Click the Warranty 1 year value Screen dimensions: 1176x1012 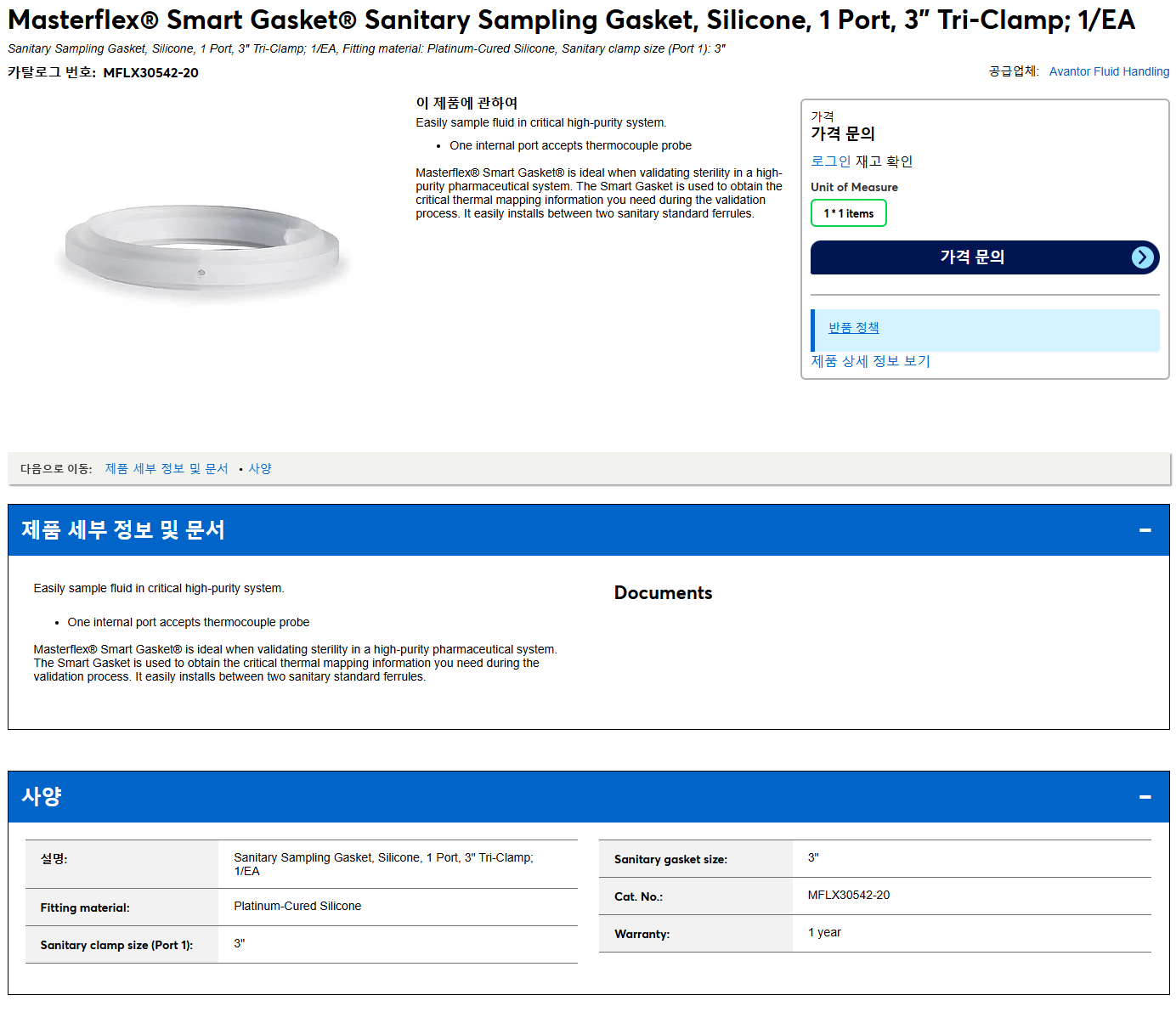coord(824,933)
